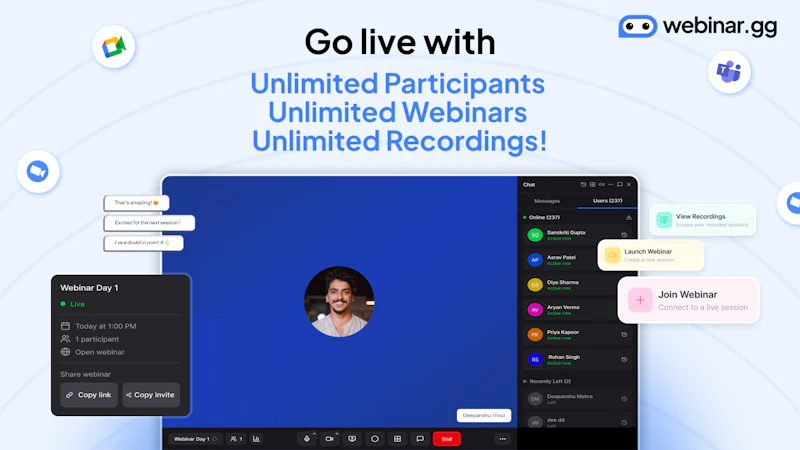This screenshot has width=800, height=450.
Task: Open the three-dots more menu in bottom toolbar
Action: tap(503, 439)
